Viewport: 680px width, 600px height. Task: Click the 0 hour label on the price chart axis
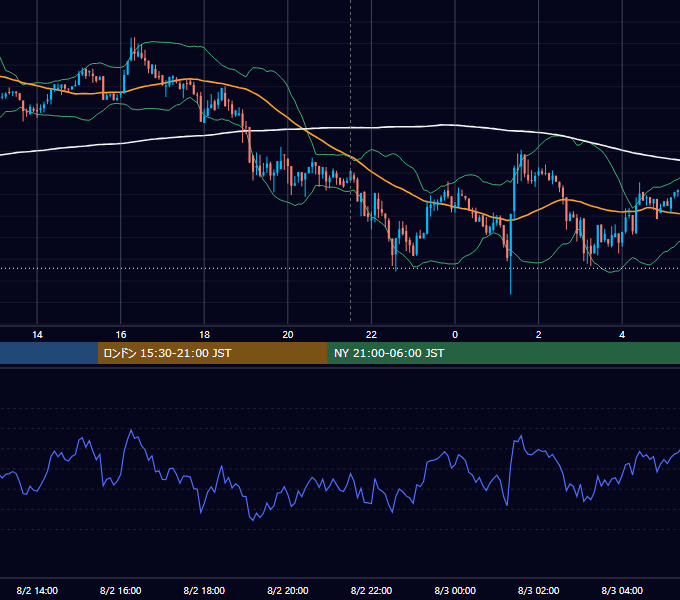click(x=455, y=335)
